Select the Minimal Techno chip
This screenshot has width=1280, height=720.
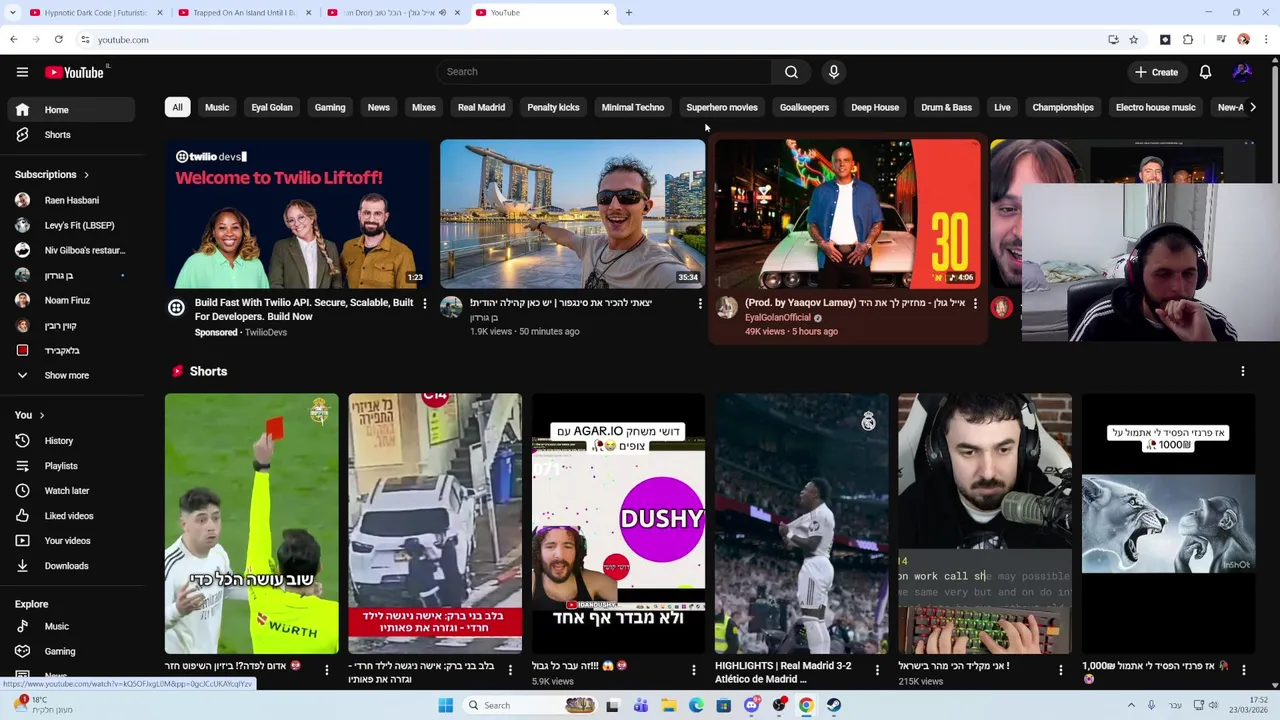(633, 107)
